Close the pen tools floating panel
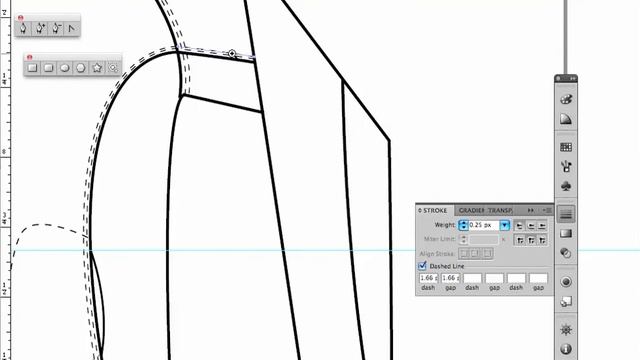 [20, 18]
